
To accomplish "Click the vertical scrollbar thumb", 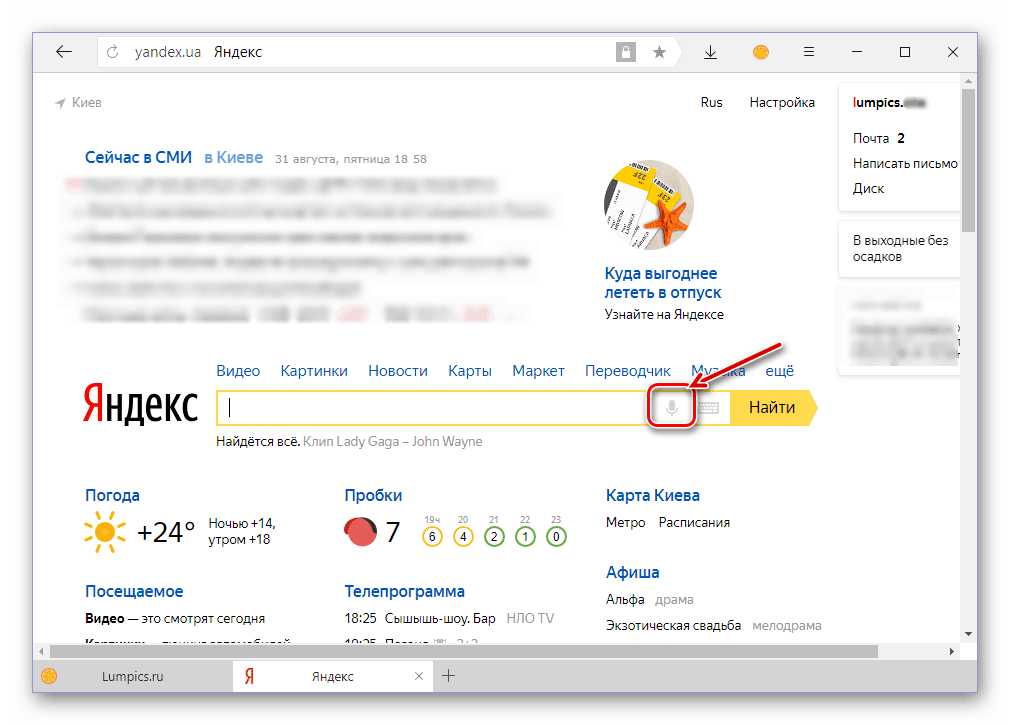I will point(968,160).
